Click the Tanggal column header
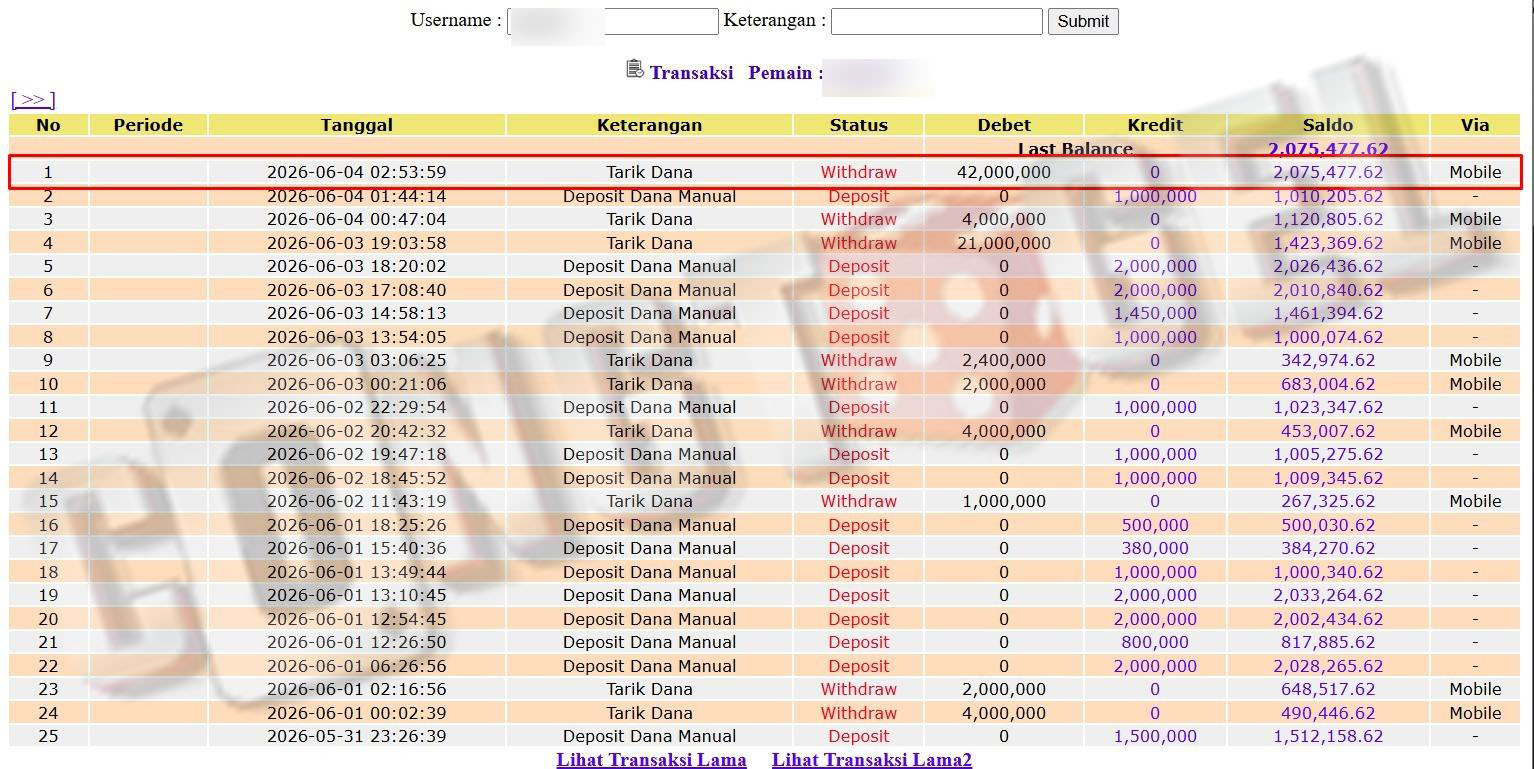Screen dimensions: 1534x769 pyautogui.click(x=357, y=125)
